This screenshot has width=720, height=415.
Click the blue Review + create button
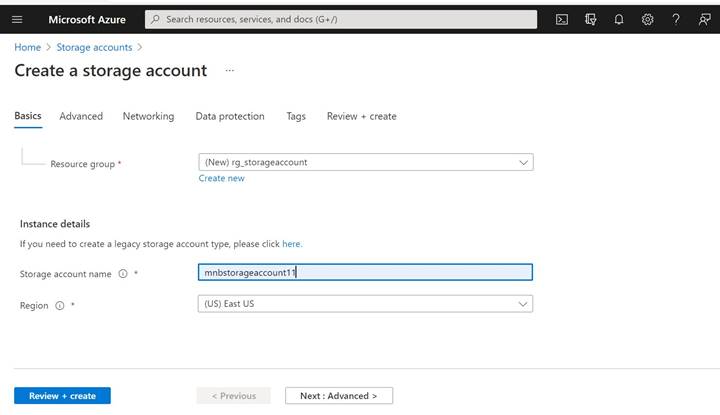(x=62, y=396)
